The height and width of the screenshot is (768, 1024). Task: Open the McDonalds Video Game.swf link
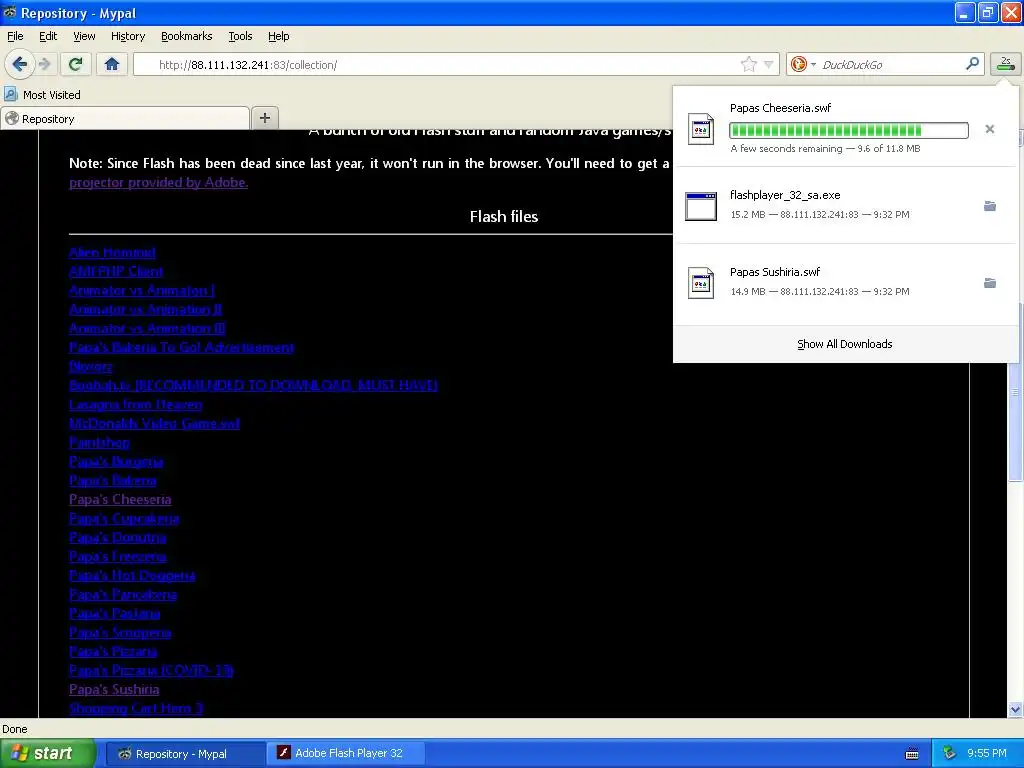pos(154,423)
